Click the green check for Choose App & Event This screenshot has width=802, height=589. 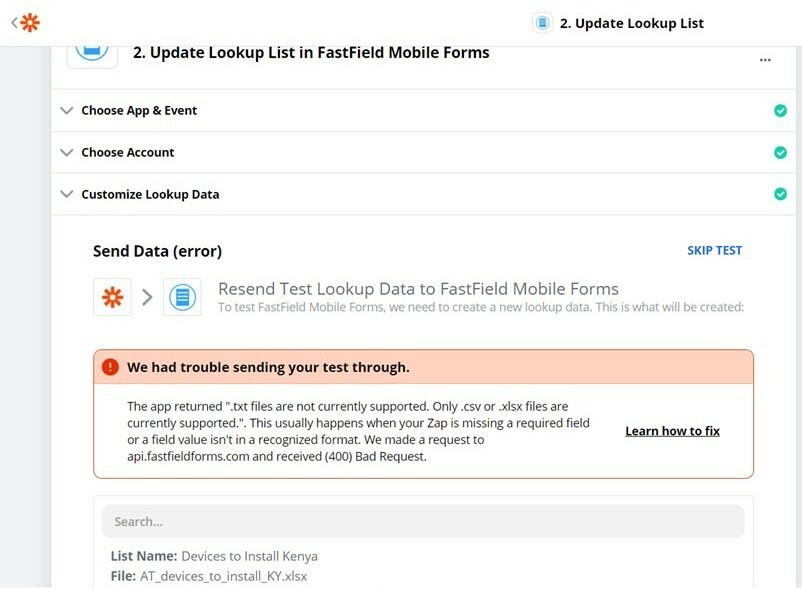pos(780,110)
